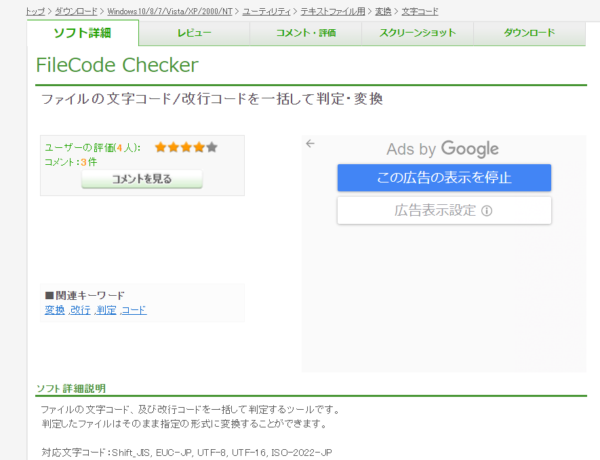Switch to the レビュー tab

[194, 33]
